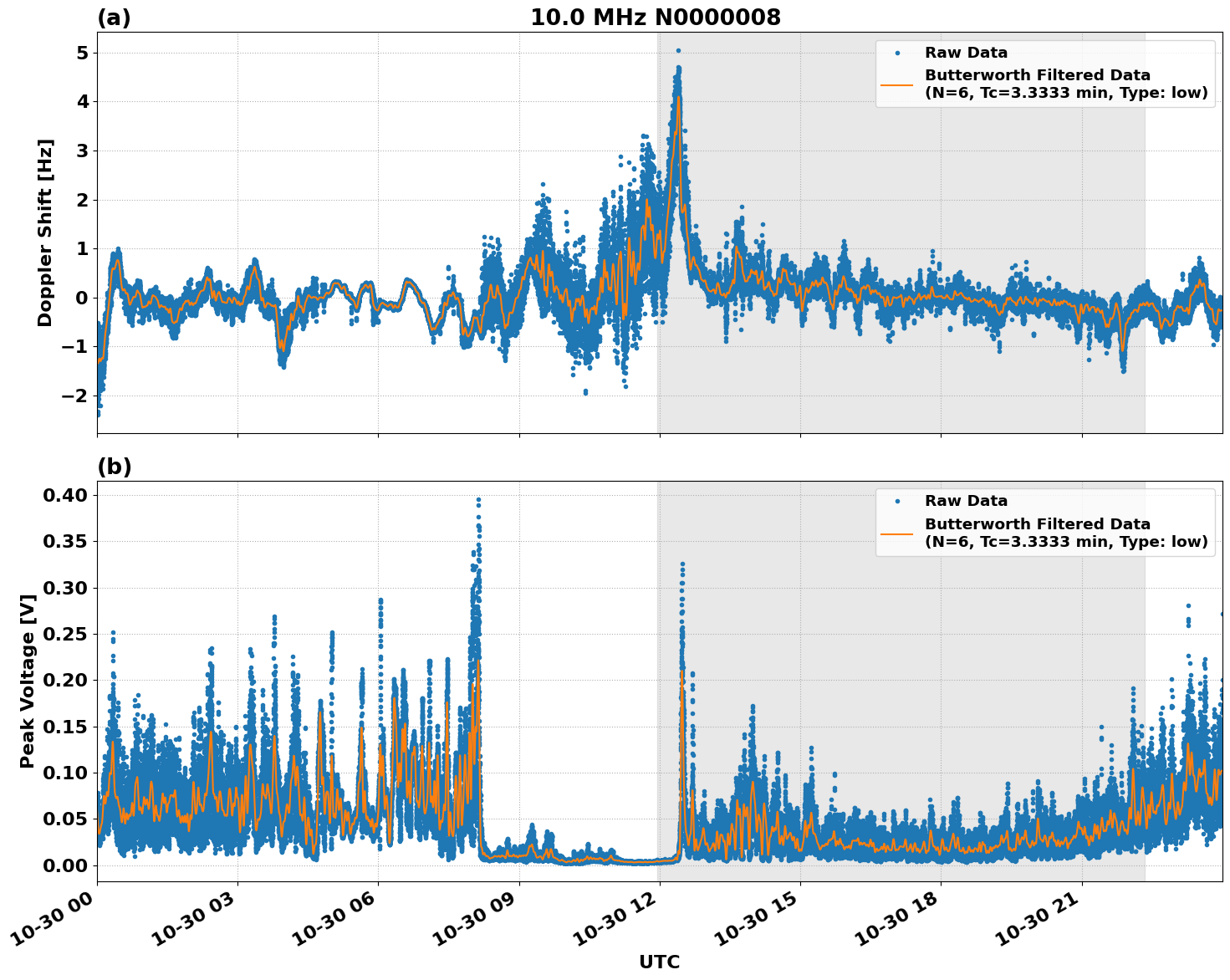Click the blue dot marker in panel (b) legend
Screen dimensions: 1230x980
(896, 500)
